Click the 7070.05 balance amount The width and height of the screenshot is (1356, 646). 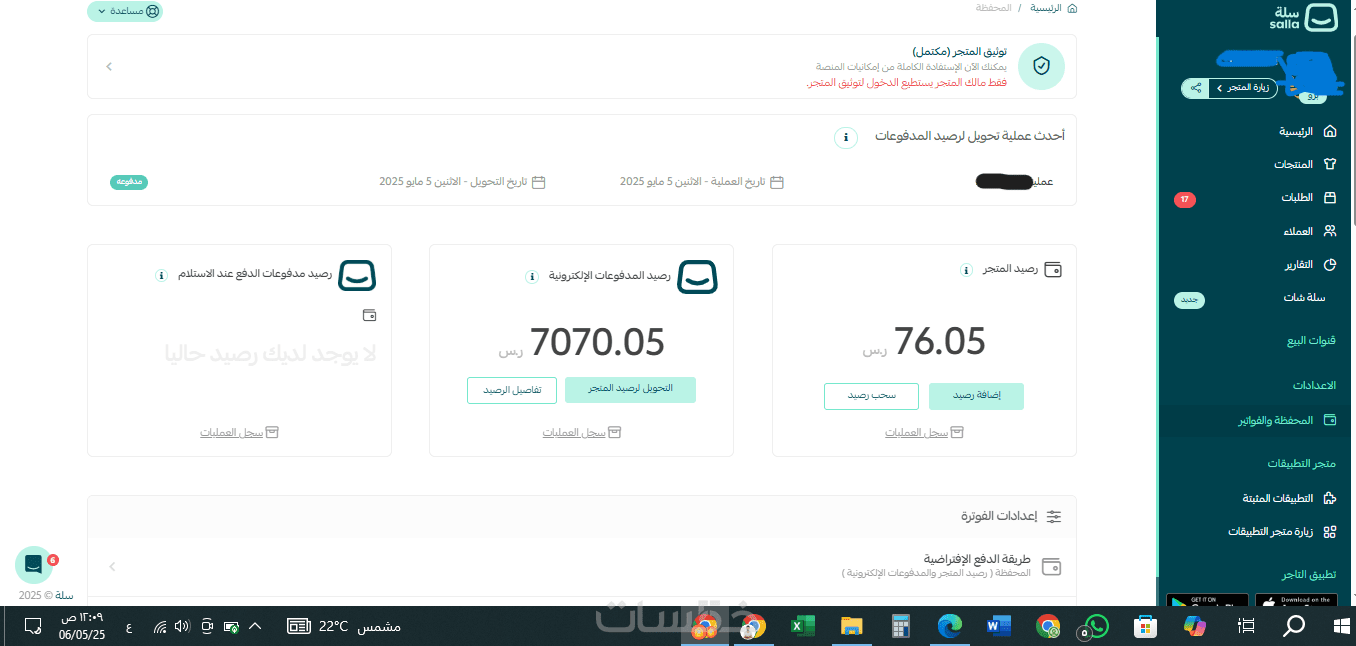597,343
